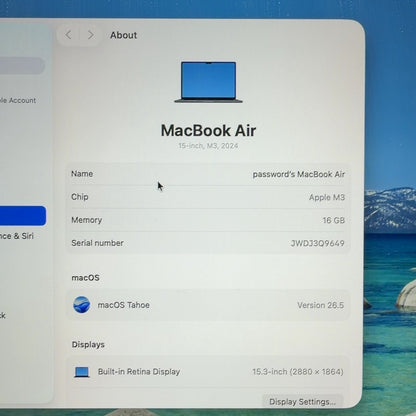This screenshot has width=416, height=416.
Task: Click the 15-inch, M3, 2024 subtitle
Action: [x=208, y=146]
